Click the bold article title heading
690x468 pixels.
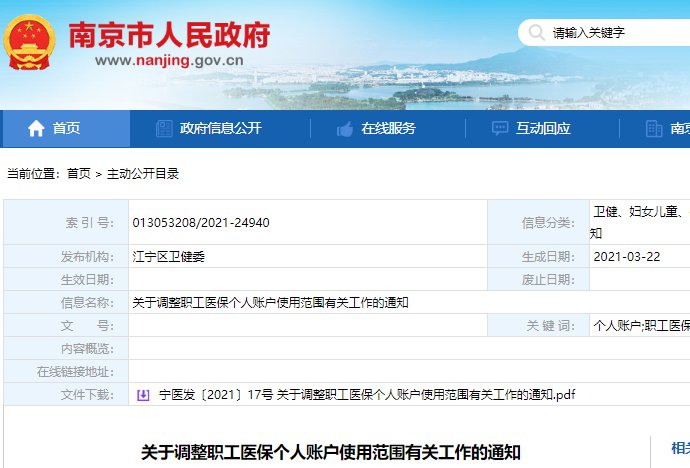[330, 453]
